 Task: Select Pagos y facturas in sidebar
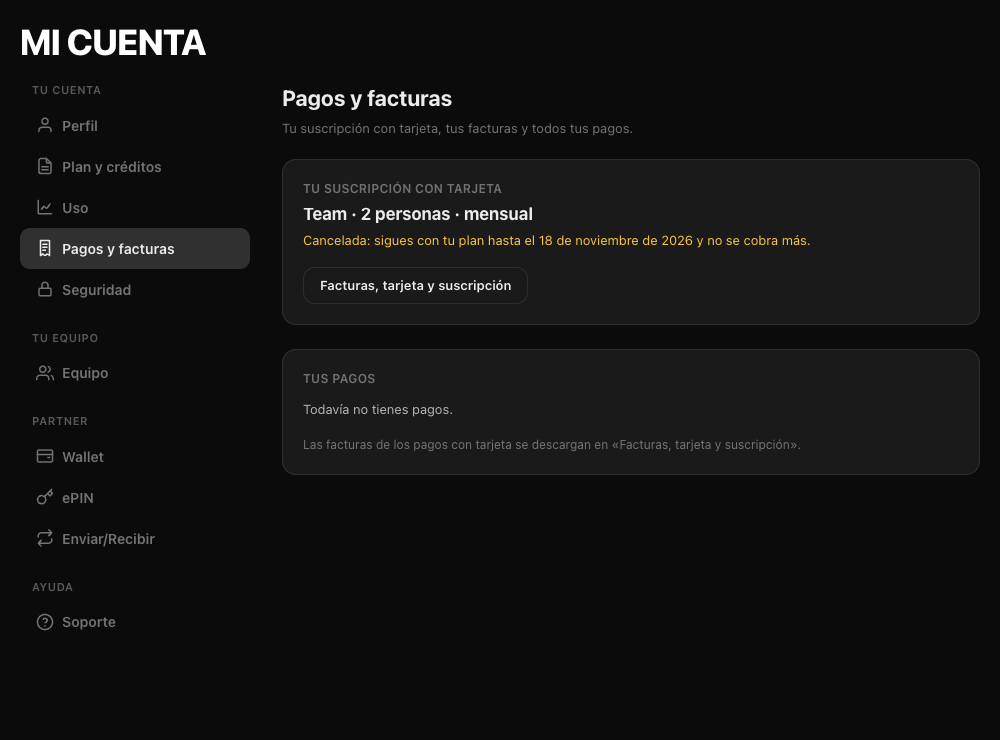(135, 248)
